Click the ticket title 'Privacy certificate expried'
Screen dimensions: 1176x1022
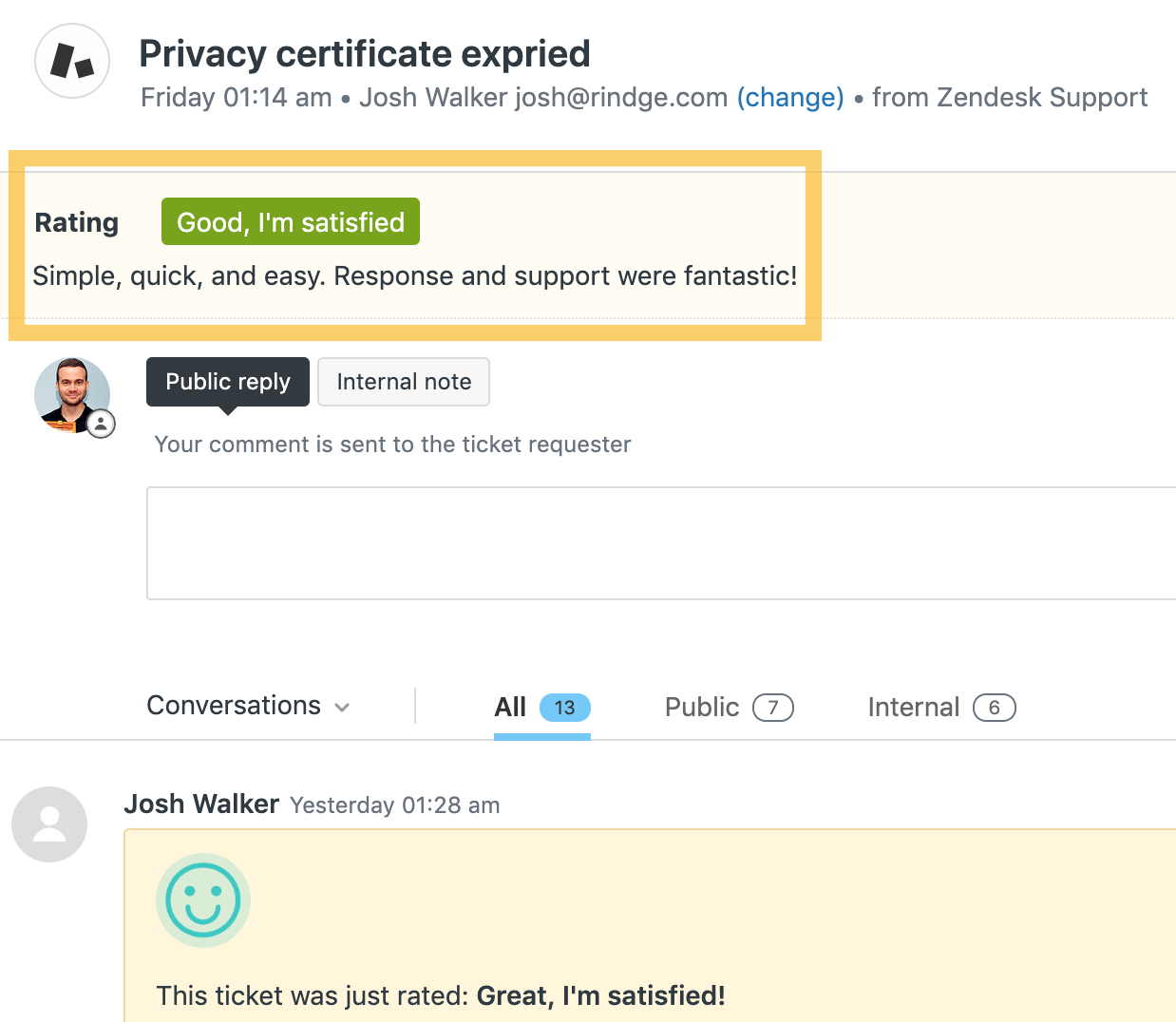point(365,53)
